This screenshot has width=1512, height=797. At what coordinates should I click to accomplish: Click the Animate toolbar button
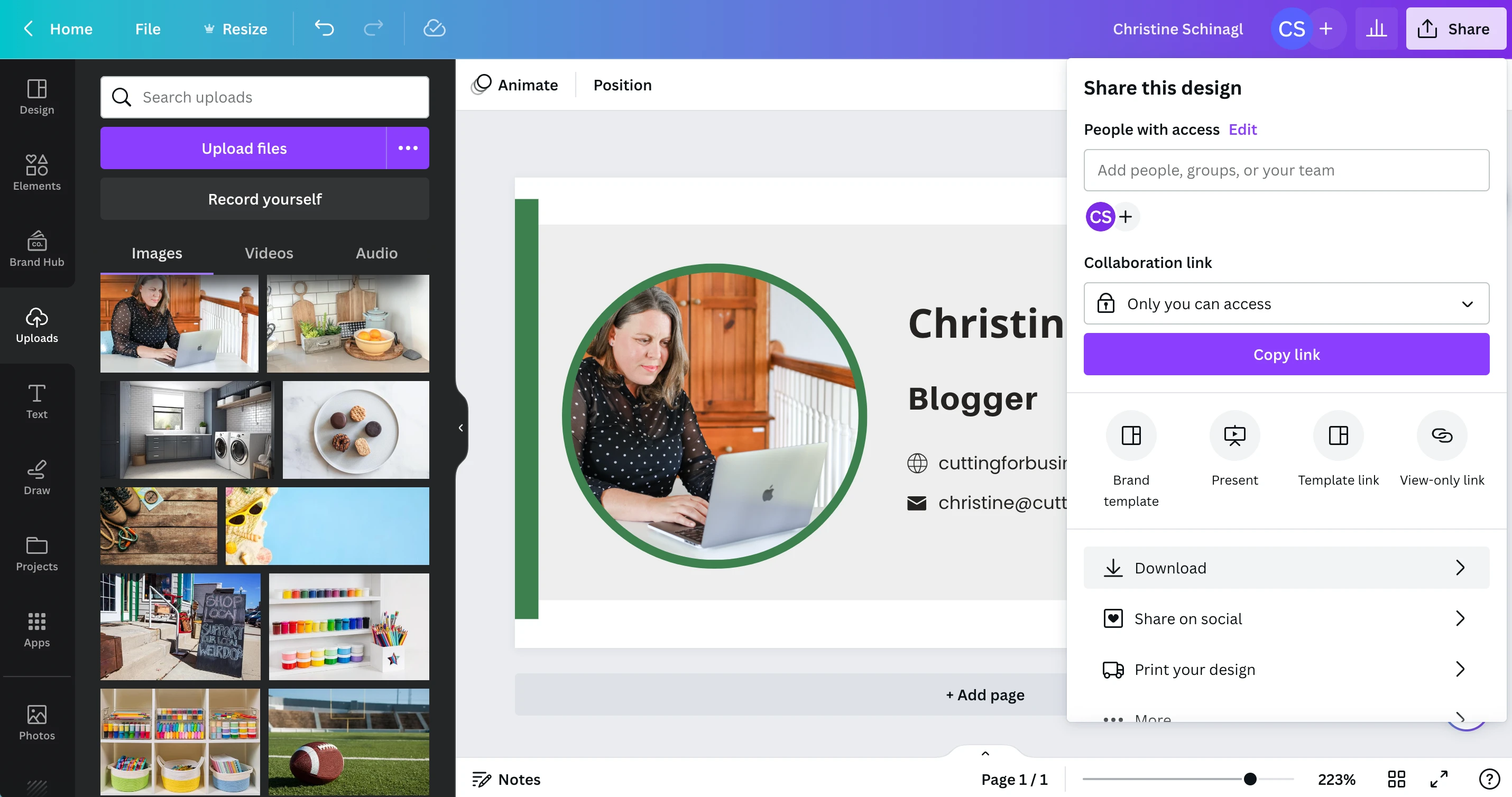[515, 84]
